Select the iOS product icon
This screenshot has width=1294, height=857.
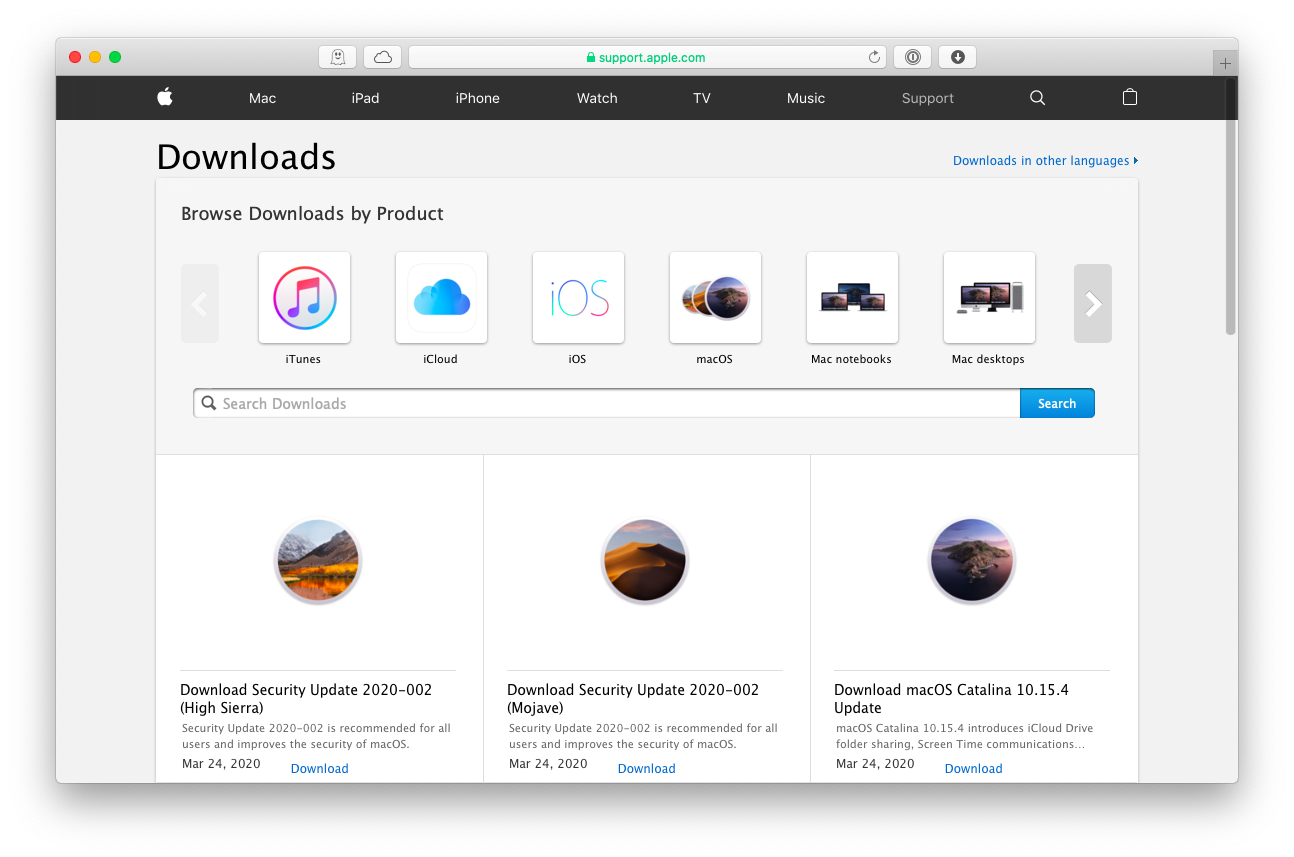pos(578,297)
